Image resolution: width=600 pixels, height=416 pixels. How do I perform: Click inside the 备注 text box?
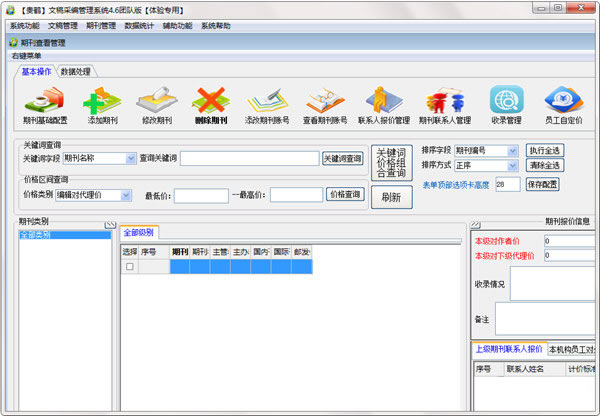pos(545,318)
